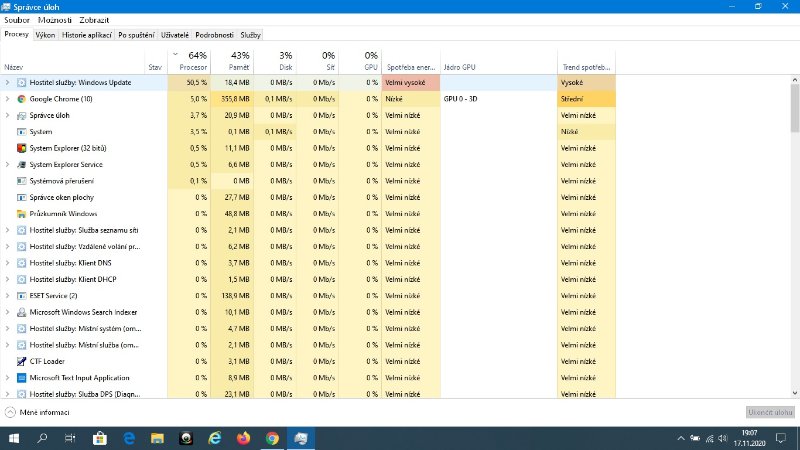Expand the Klient DHCP service host

coord(7,279)
